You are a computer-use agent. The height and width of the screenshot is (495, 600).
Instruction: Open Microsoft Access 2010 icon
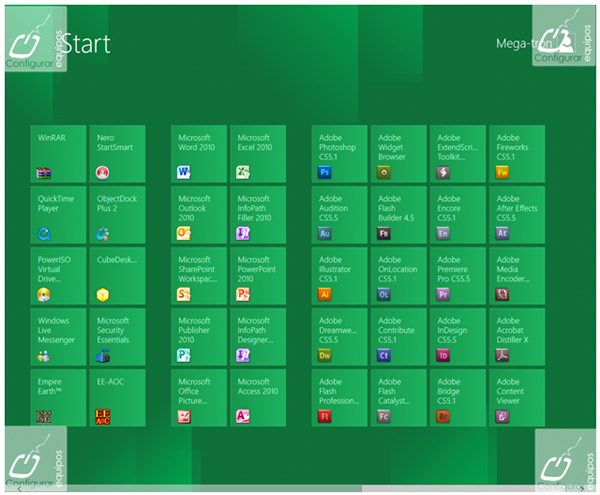pos(243,416)
